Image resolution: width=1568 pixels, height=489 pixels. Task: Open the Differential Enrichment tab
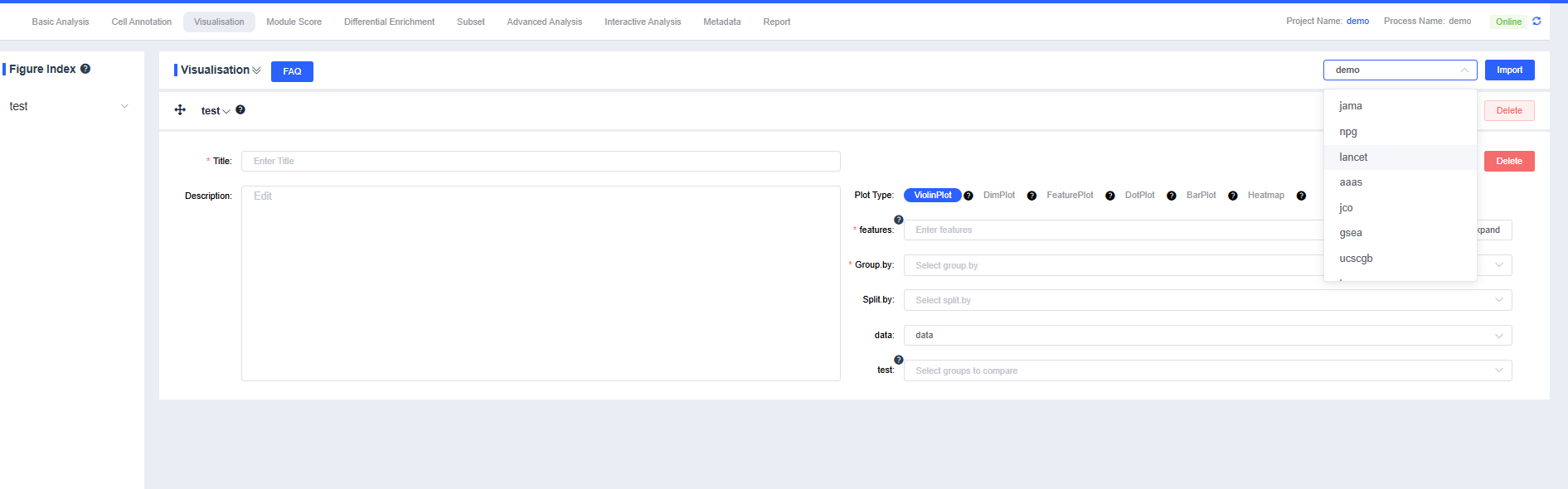coord(389,22)
